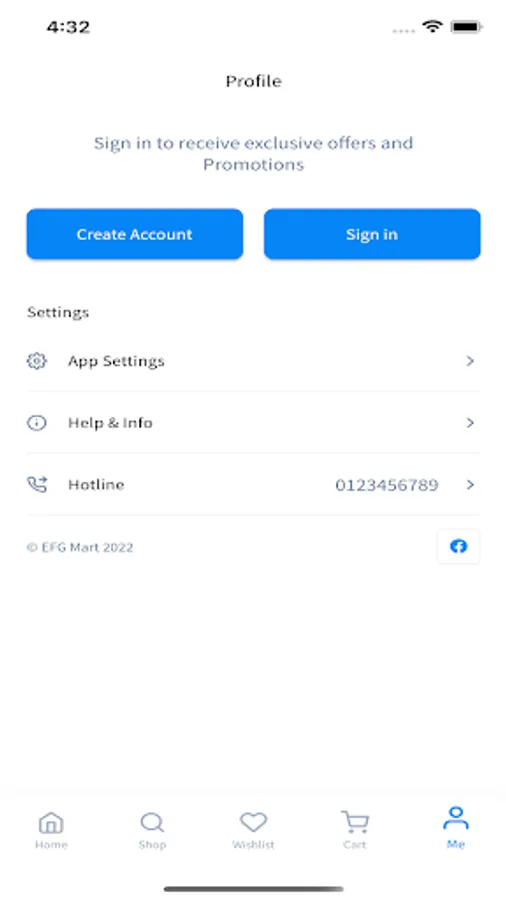Call the hotline number 0123456789
The image size is (506, 900).
pos(387,486)
